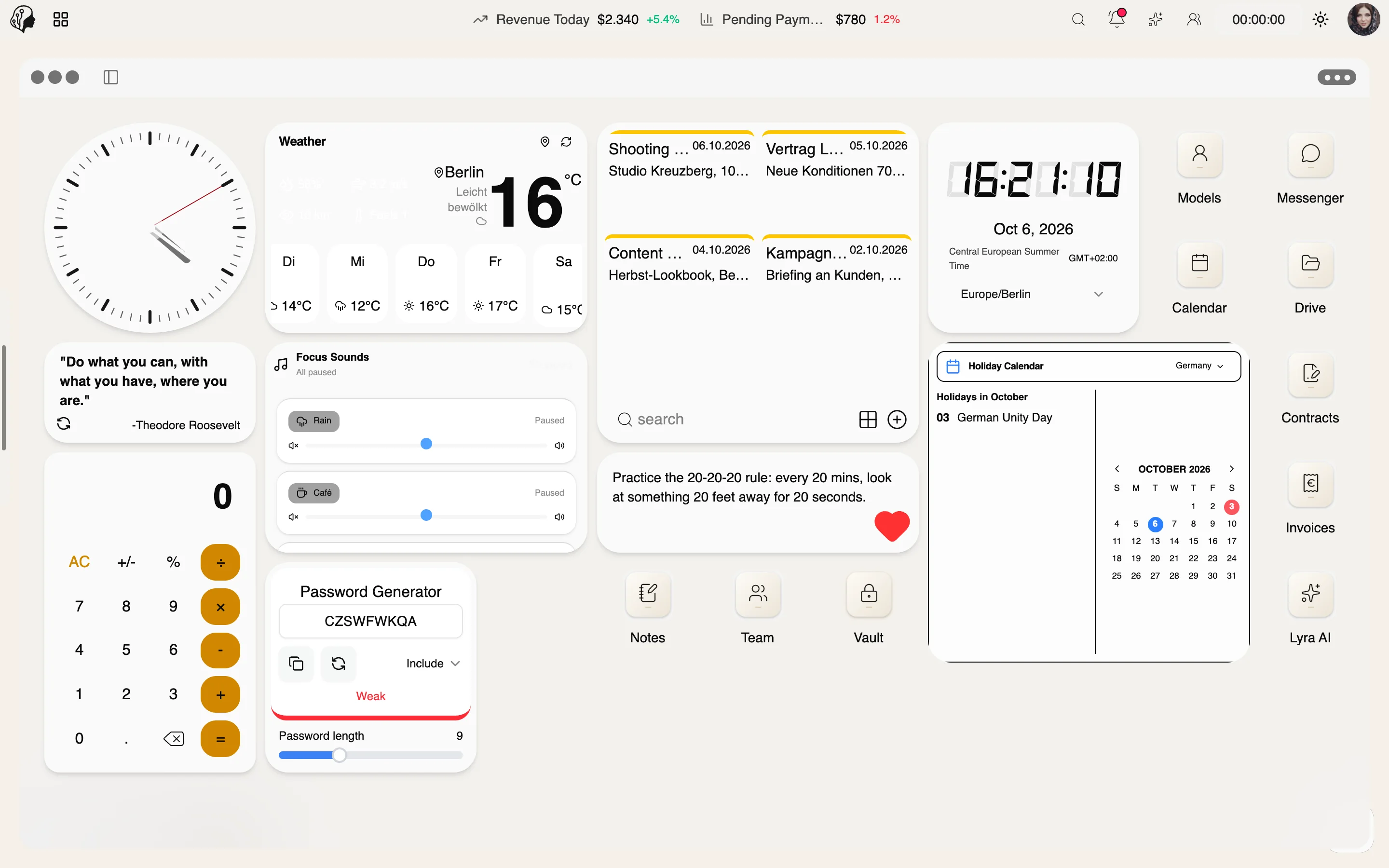Click the calculator equals button
The width and height of the screenshot is (1389, 868).
coord(220,739)
